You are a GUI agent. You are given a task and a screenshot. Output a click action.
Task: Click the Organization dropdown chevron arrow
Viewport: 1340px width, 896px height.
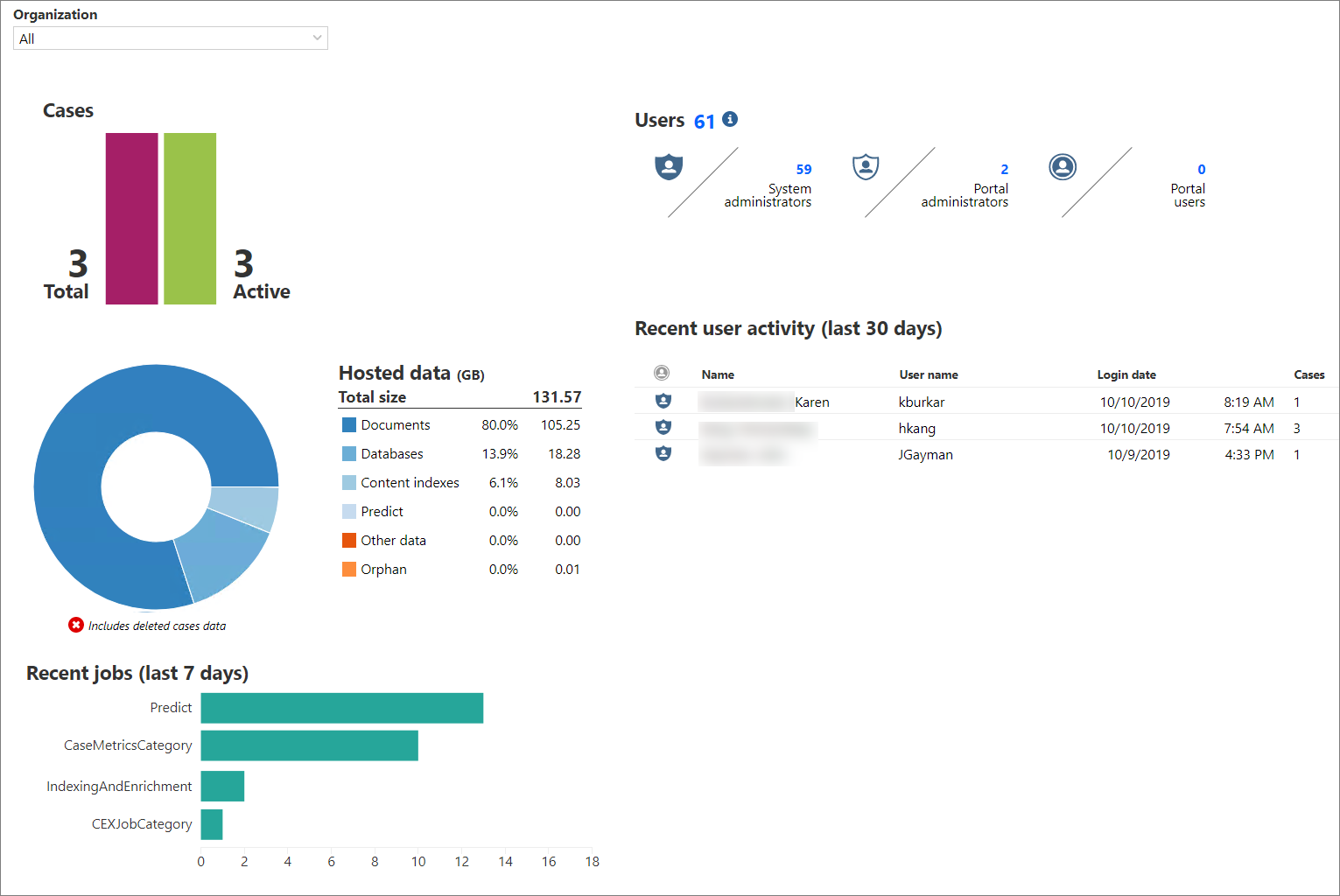316,38
